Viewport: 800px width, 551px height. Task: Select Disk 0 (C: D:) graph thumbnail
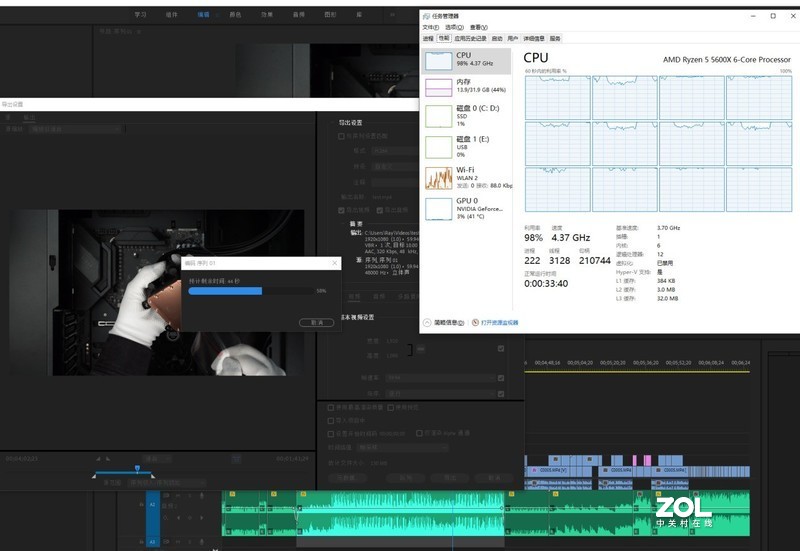click(x=438, y=117)
